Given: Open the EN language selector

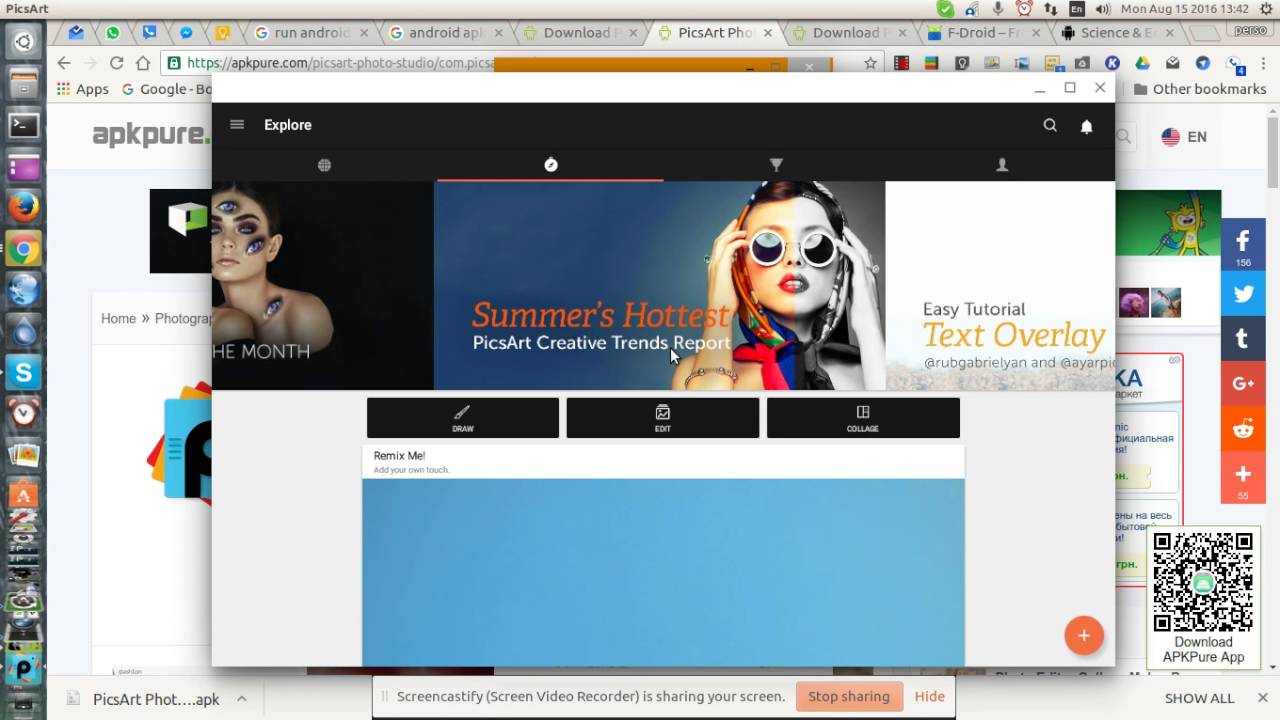Looking at the screenshot, I should [1184, 137].
